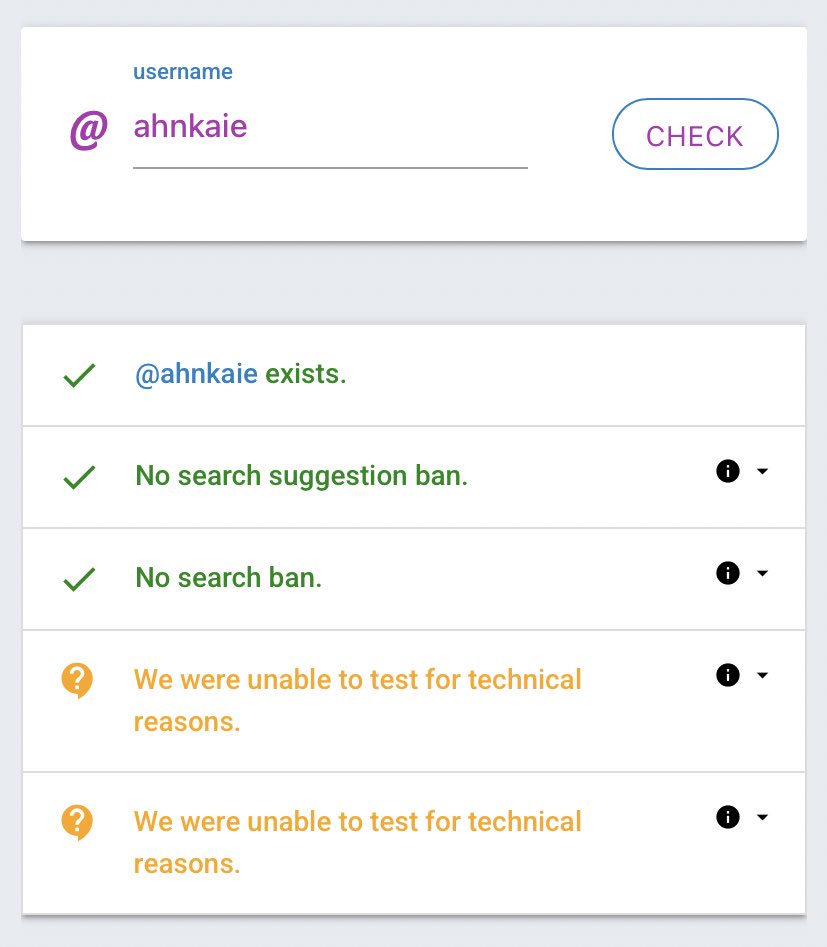Click first orange question mark icon
Image resolution: width=827 pixels, height=947 pixels.
77,682
